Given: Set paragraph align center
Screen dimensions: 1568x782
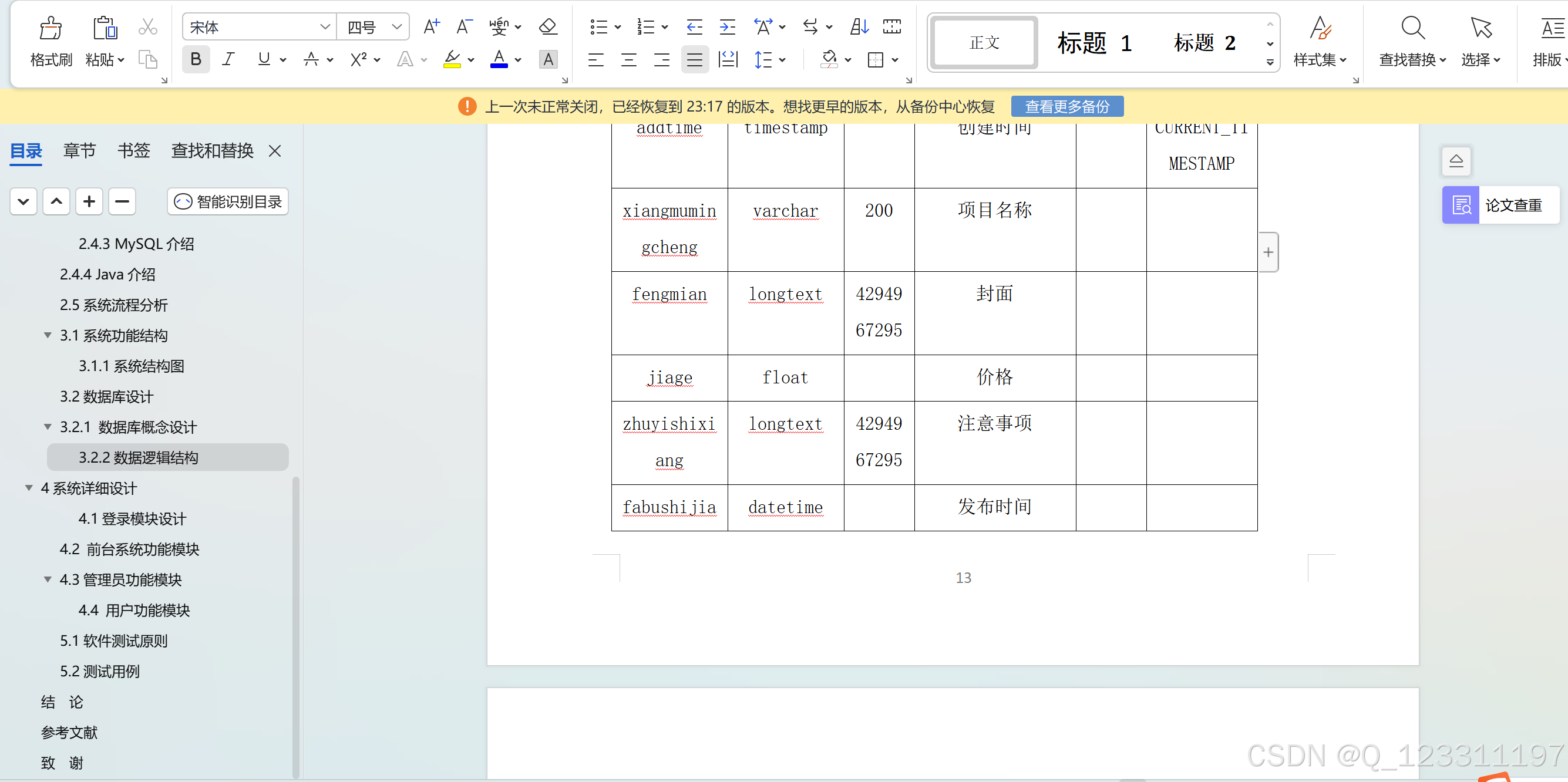Looking at the screenshot, I should click(x=628, y=59).
